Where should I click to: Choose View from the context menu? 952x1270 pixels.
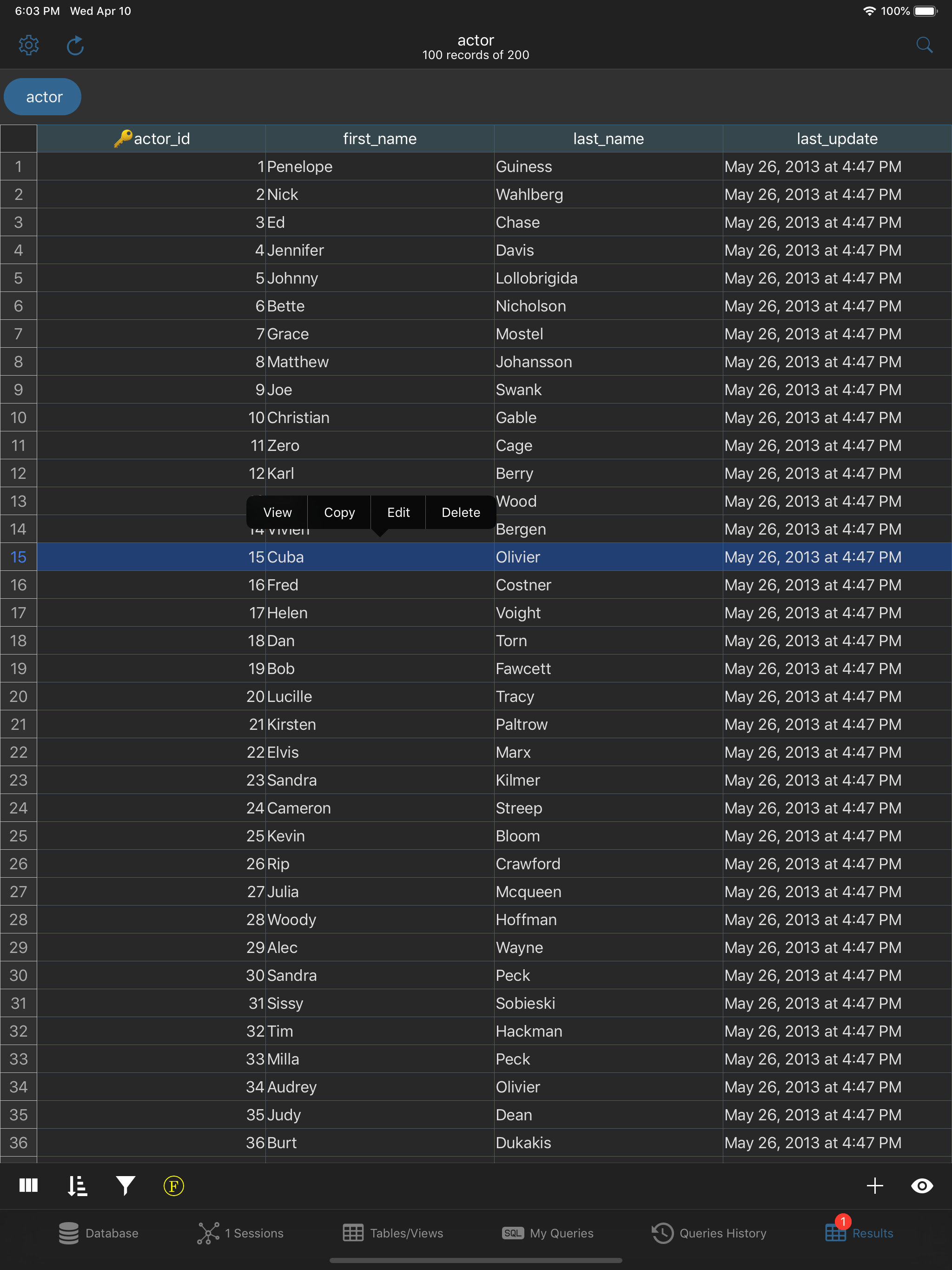(278, 512)
